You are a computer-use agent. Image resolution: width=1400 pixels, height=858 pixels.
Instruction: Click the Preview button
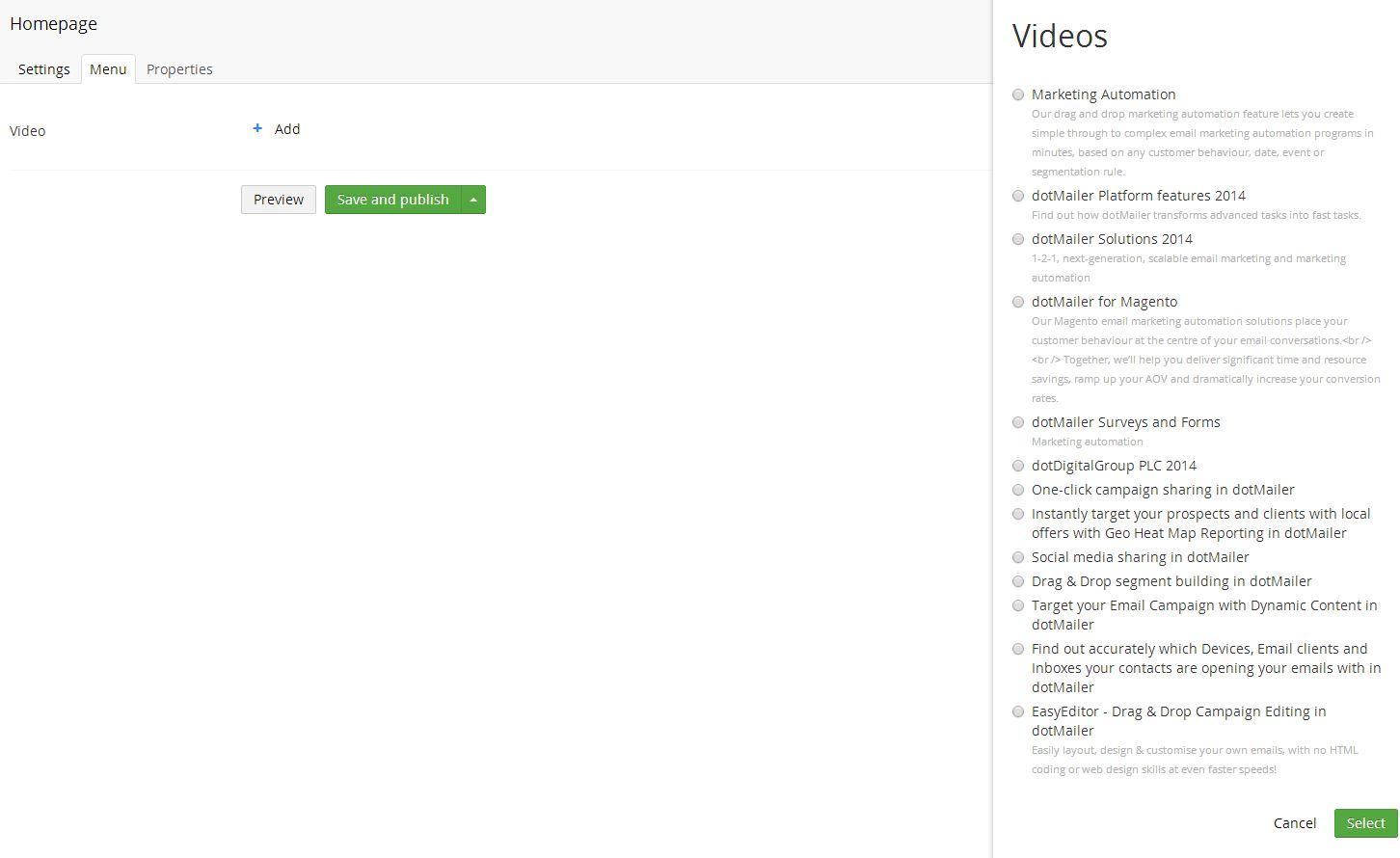click(x=279, y=200)
